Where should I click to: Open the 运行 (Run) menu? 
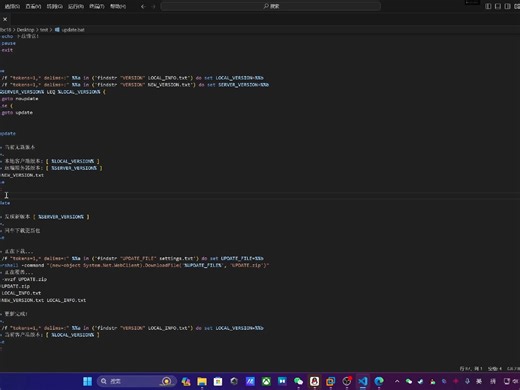[76, 6]
